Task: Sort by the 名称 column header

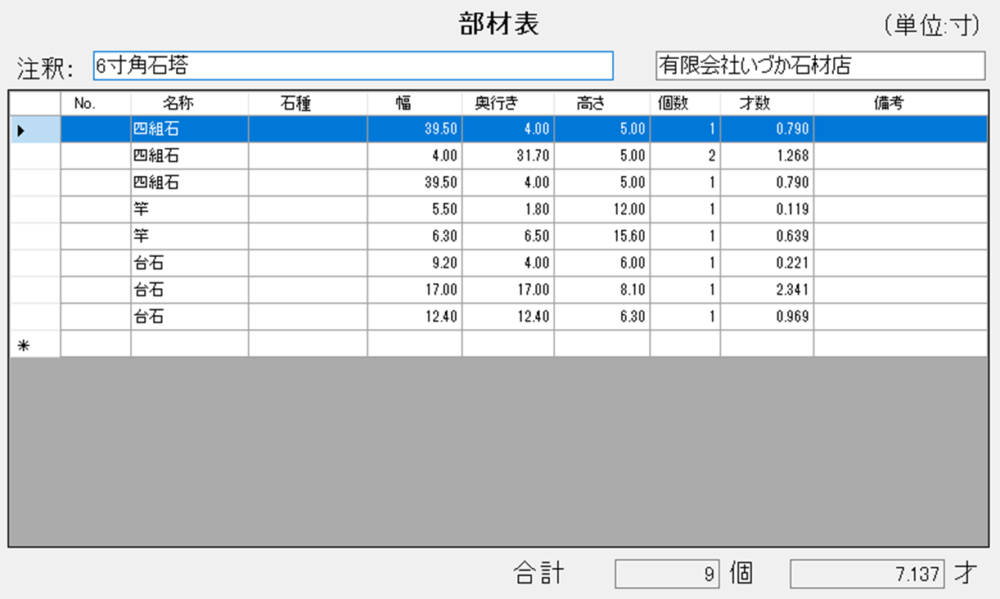Action: (189, 102)
